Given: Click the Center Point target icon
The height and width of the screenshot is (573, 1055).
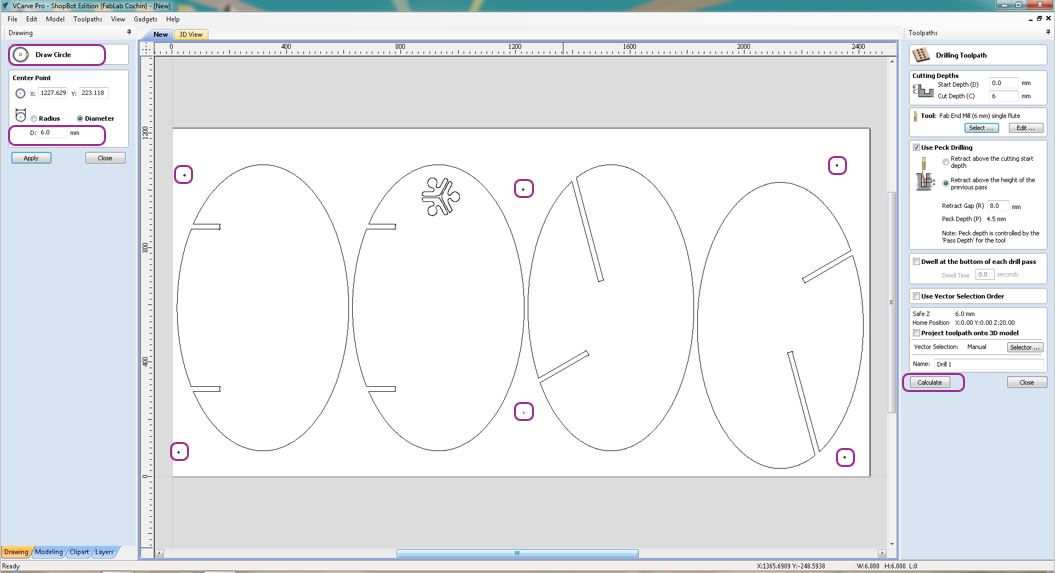Looking at the screenshot, I should coord(20,93).
